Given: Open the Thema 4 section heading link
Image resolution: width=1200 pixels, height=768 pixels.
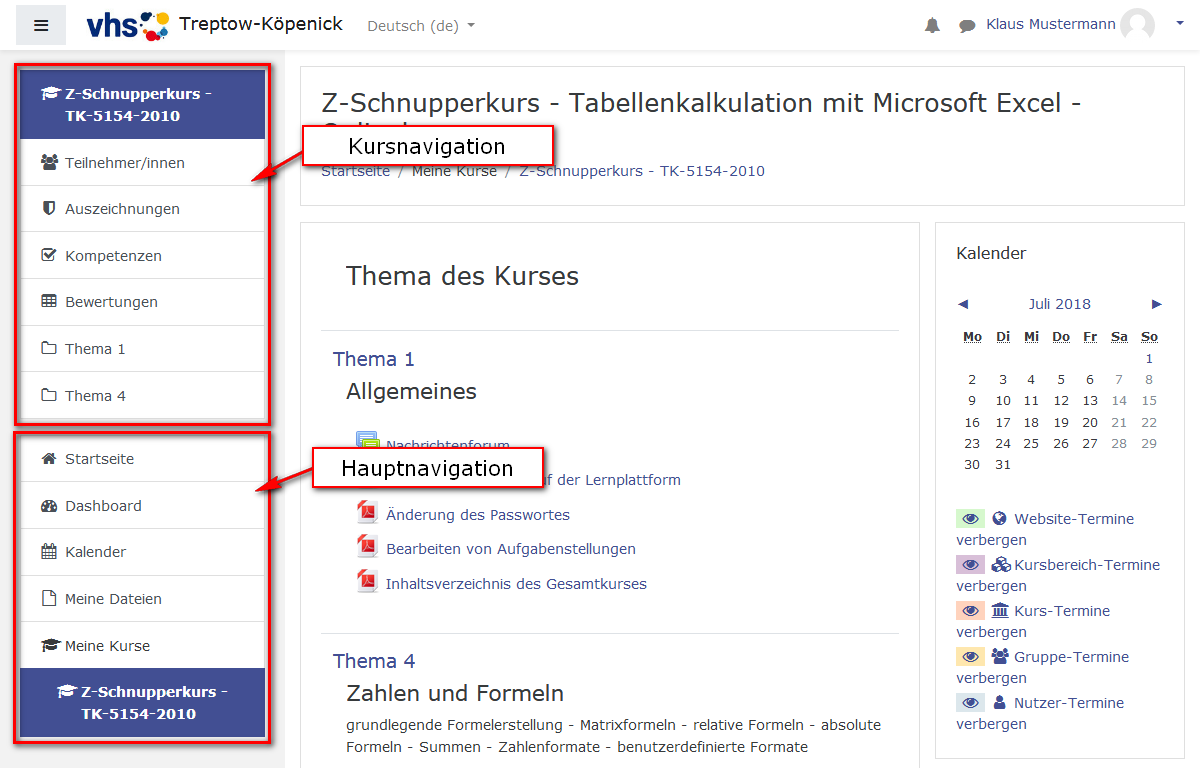Looking at the screenshot, I should point(374,661).
